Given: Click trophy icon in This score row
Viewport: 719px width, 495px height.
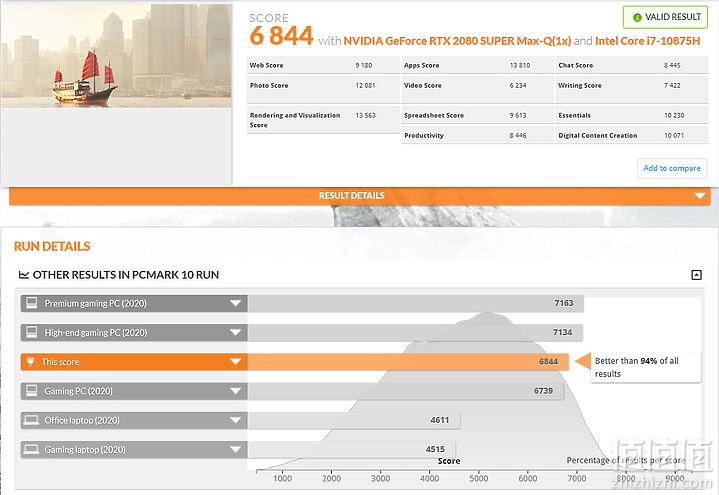Looking at the screenshot, I should click(30, 362).
